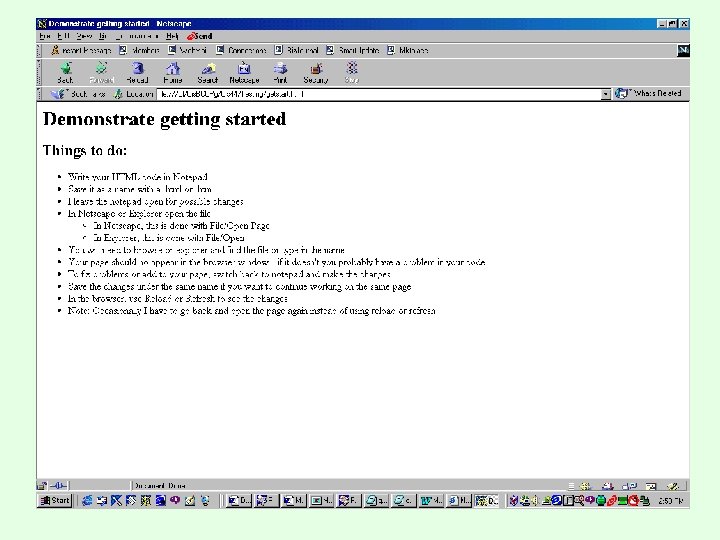Click the Netscape toolbar button
720x540 pixels.
(x=244, y=73)
